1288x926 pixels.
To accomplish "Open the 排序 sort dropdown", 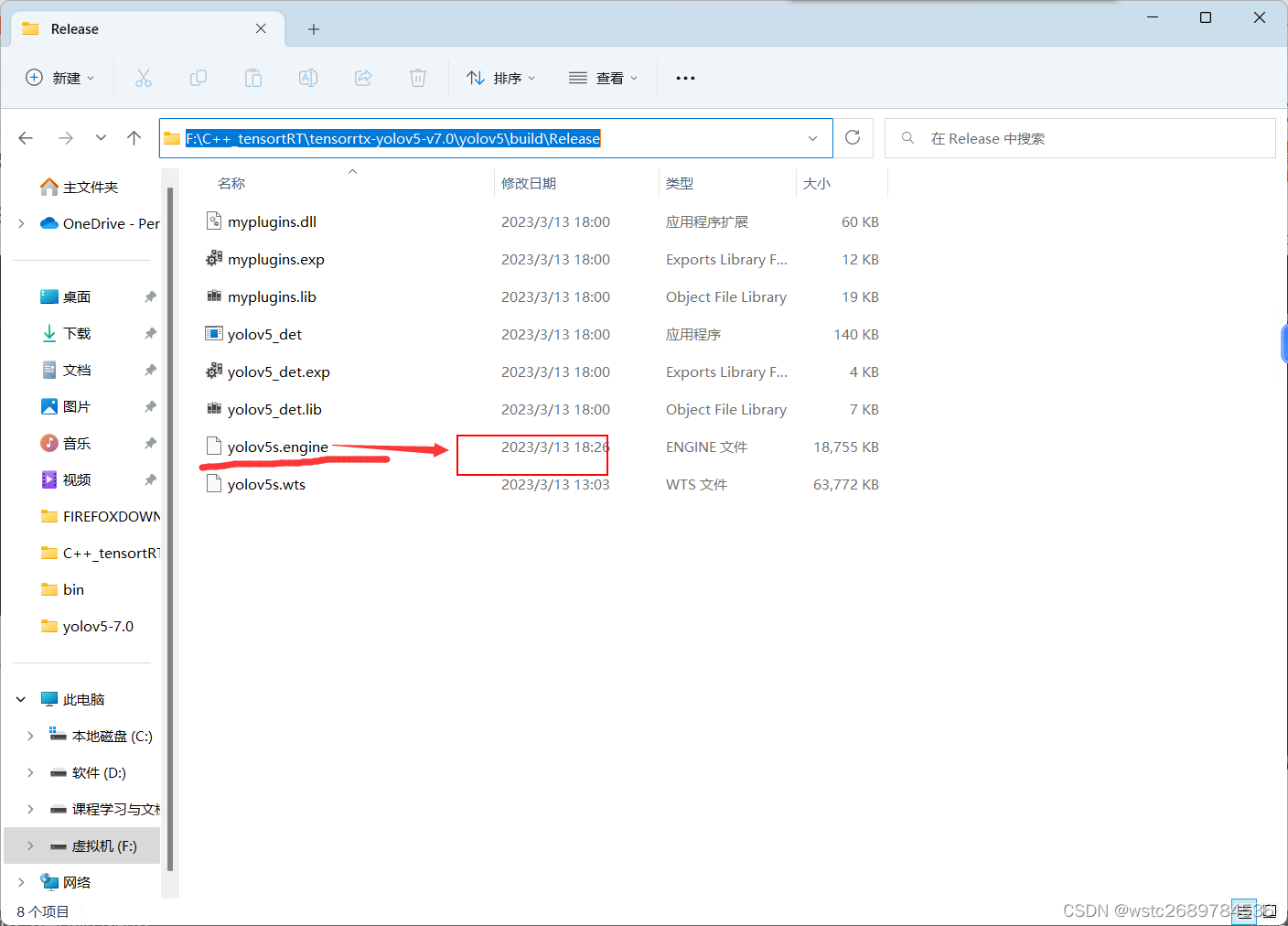I will coord(500,78).
